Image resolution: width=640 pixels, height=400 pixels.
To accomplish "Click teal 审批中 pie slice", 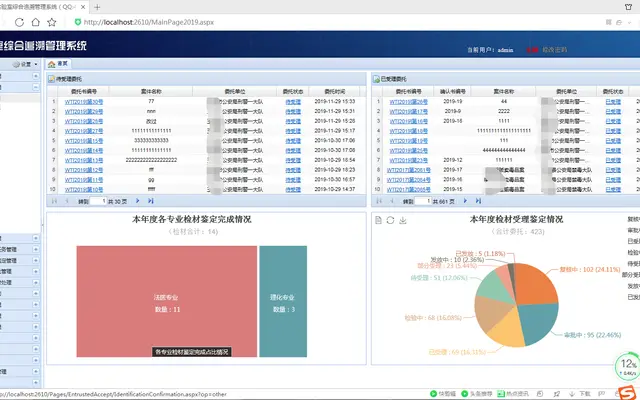I will (x=537, y=322).
